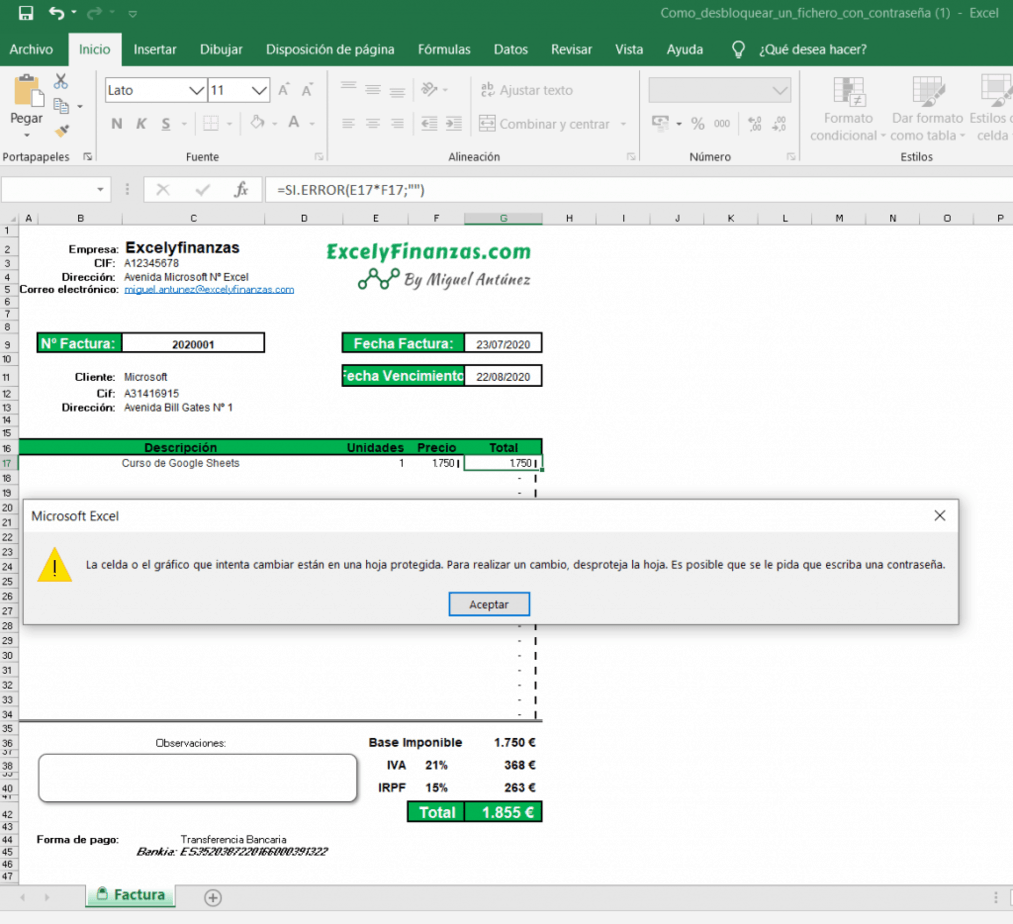Click the middle vertical align icon
1013x924 pixels.
click(x=373, y=90)
